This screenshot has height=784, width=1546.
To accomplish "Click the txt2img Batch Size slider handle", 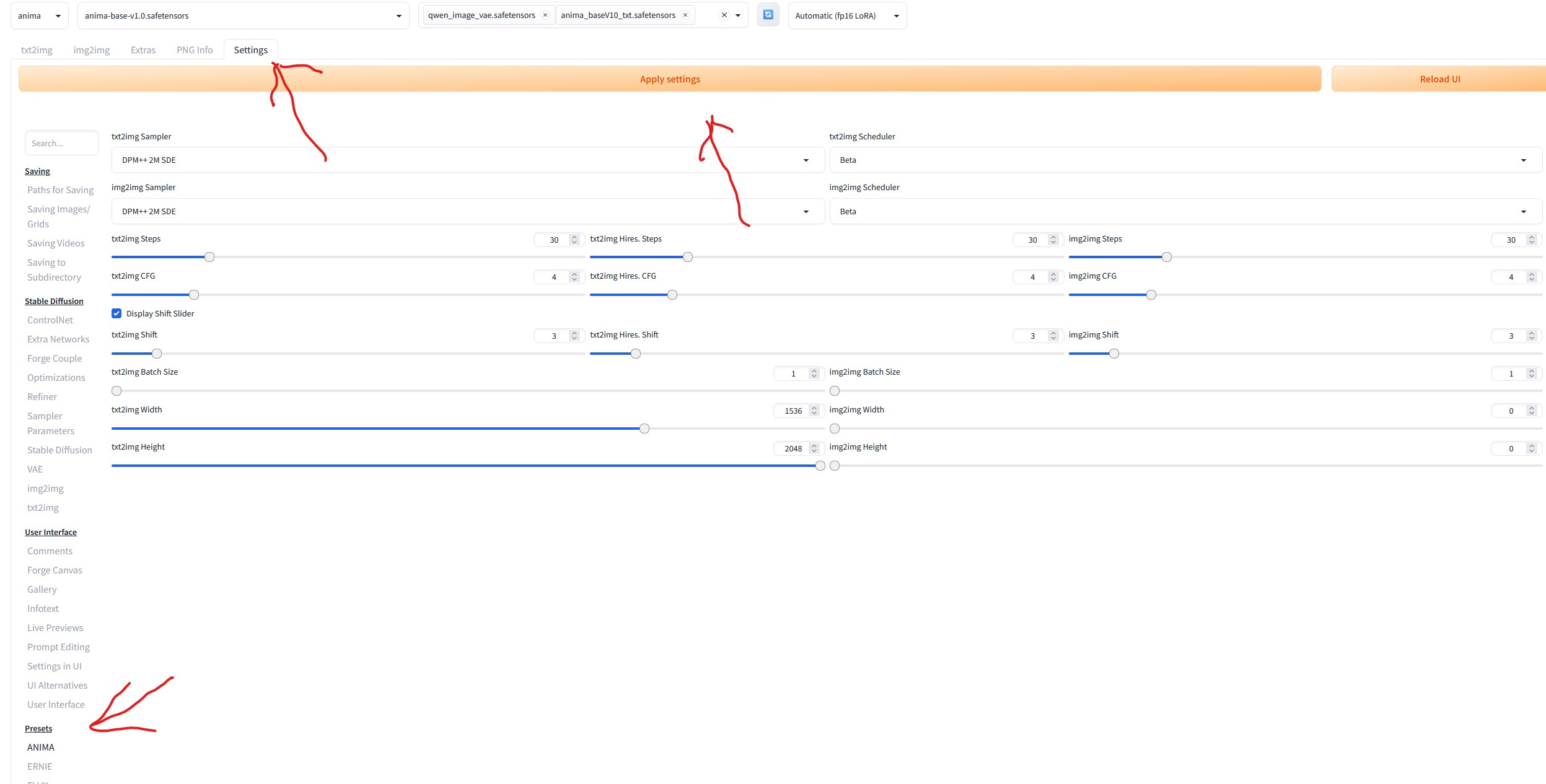I will 116,391.
